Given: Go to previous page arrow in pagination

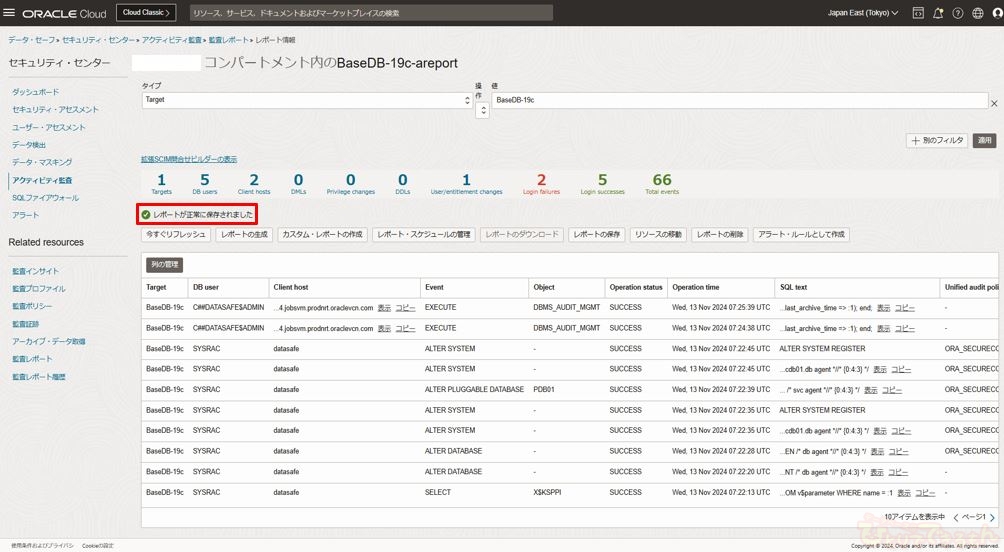Looking at the screenshot, I should (955, 517).
